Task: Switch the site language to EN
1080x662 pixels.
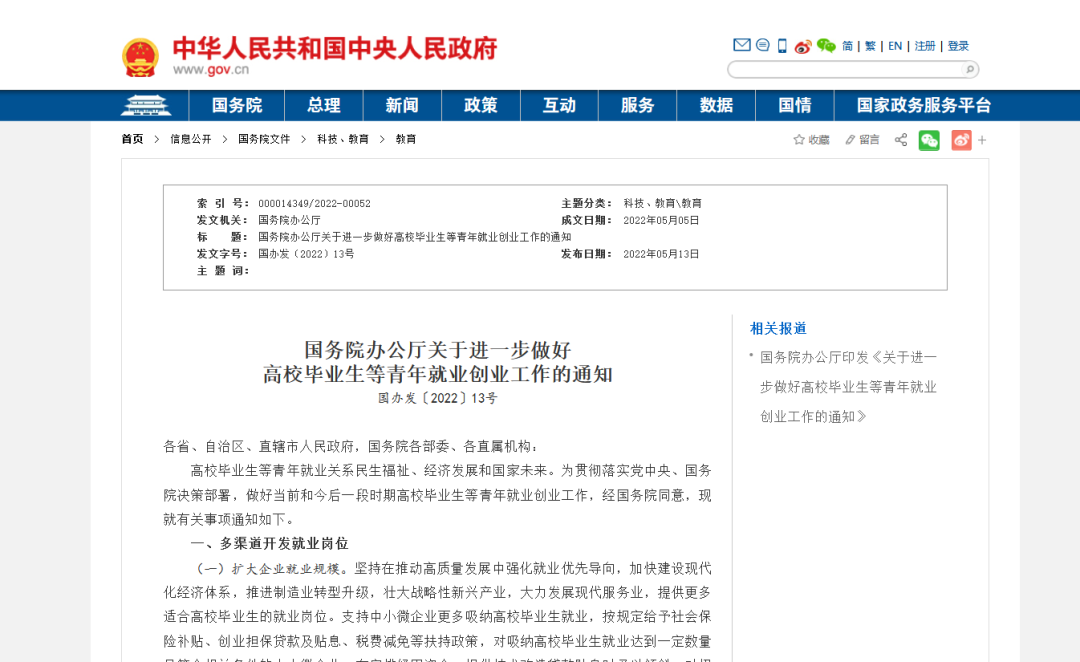Action: pyautogui.click(x=894, y=45)
